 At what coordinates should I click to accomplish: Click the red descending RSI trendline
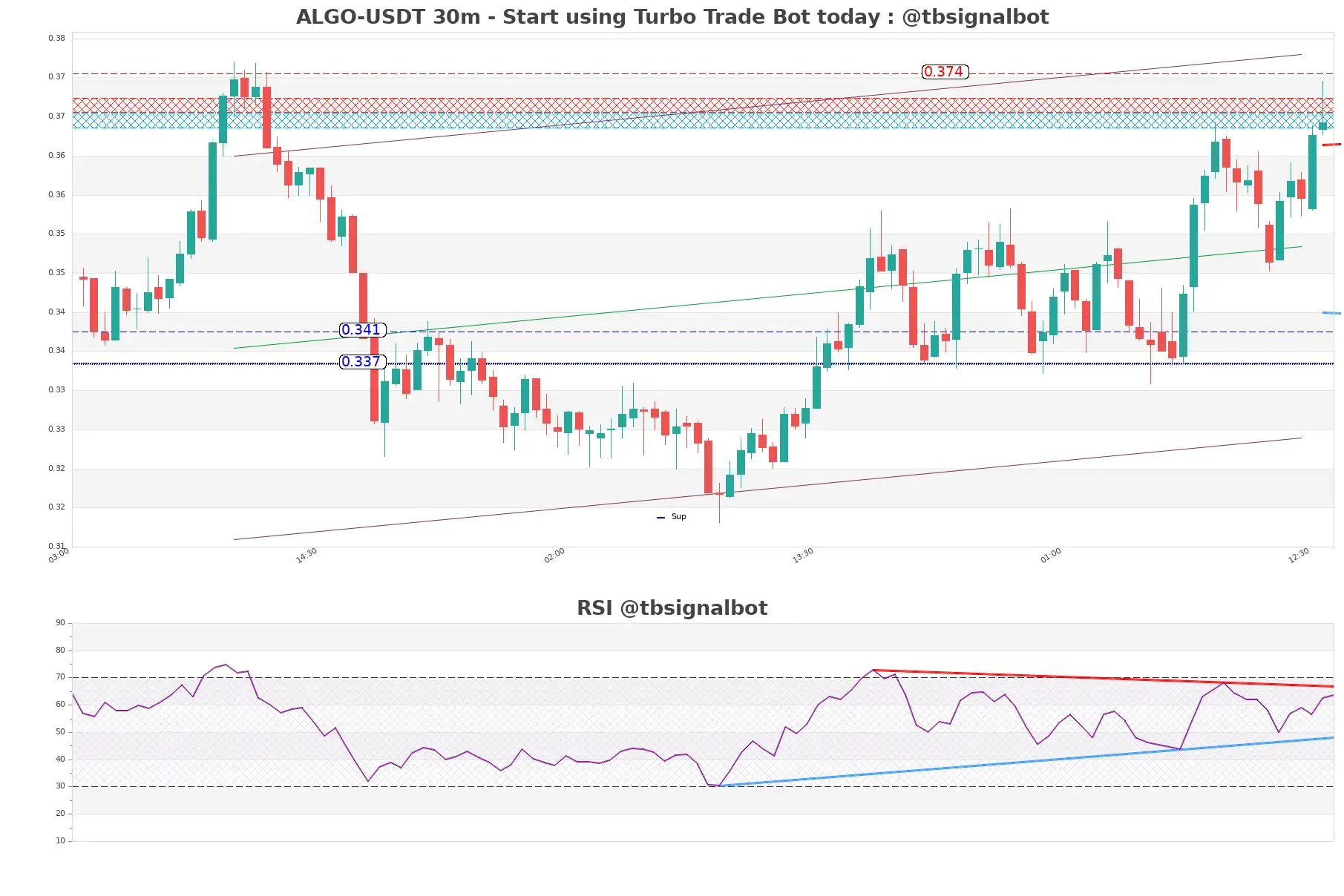tap(1104, 678)
